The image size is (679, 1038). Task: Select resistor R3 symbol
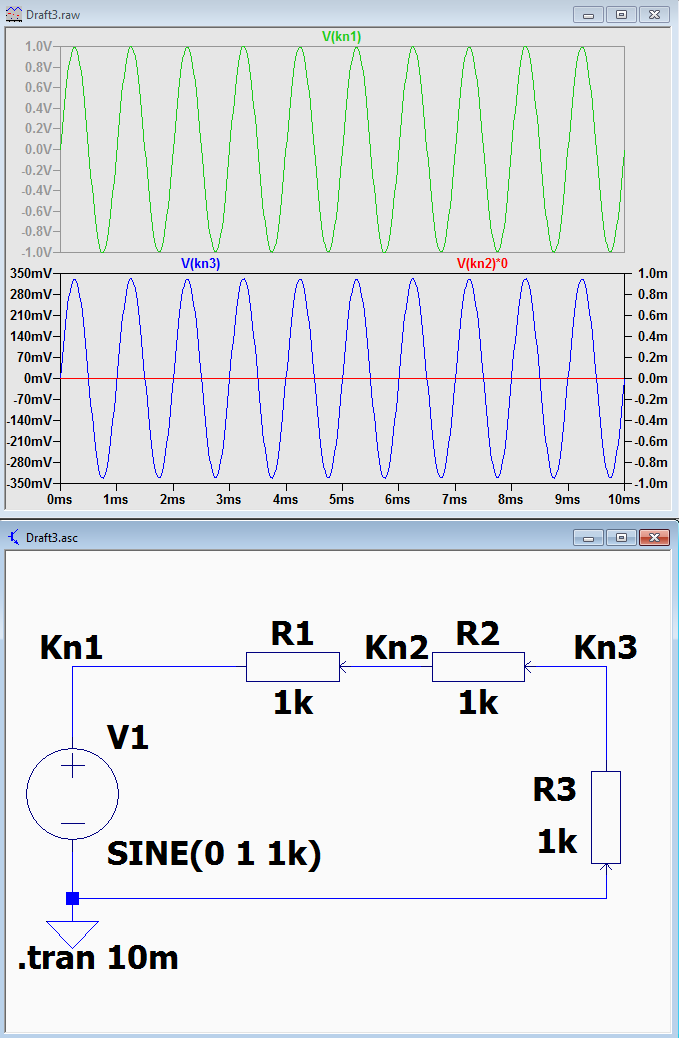tap(606, 818)
